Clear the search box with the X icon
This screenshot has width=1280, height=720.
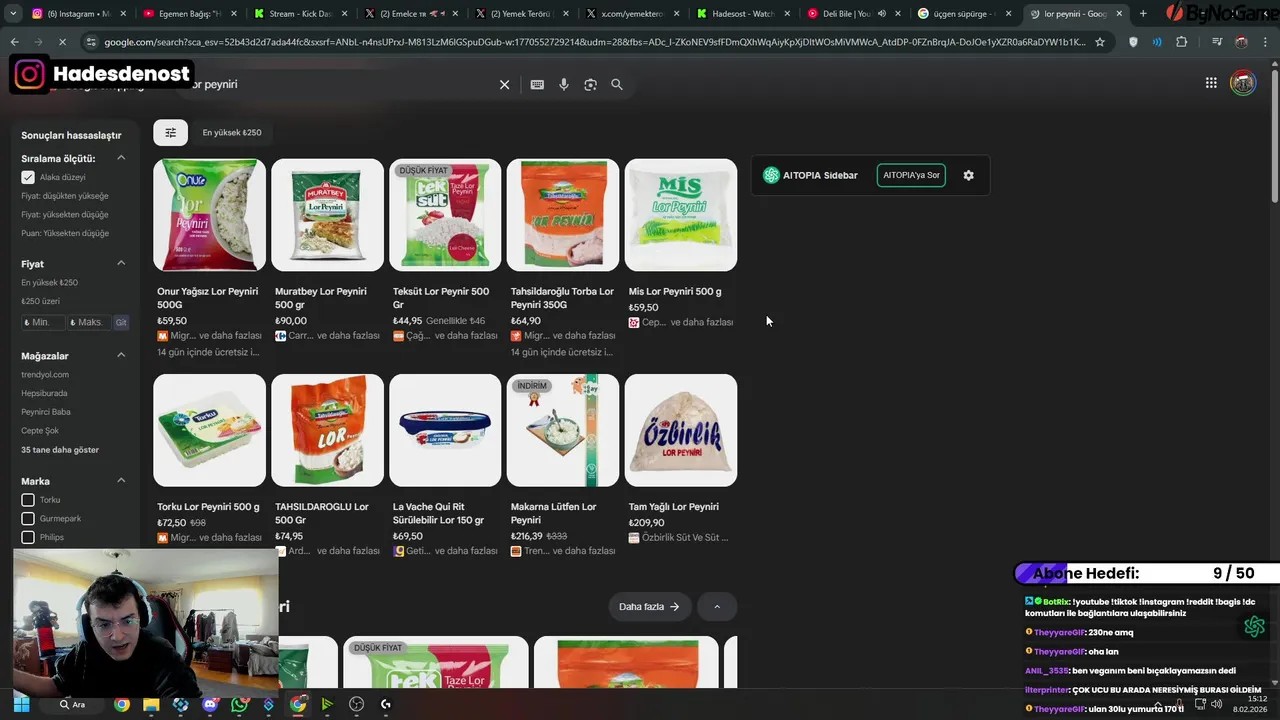pyautogui.click(x=504, y=85)
